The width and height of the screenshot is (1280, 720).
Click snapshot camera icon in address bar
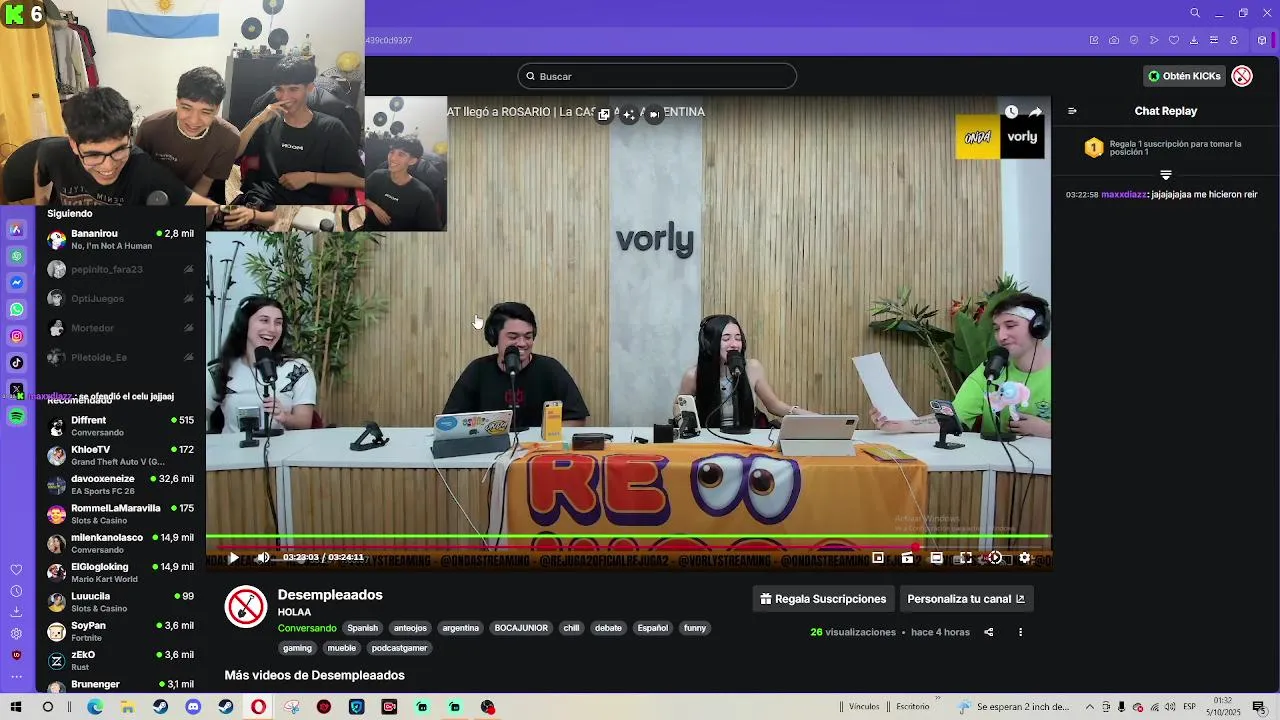click(1114, 40)
